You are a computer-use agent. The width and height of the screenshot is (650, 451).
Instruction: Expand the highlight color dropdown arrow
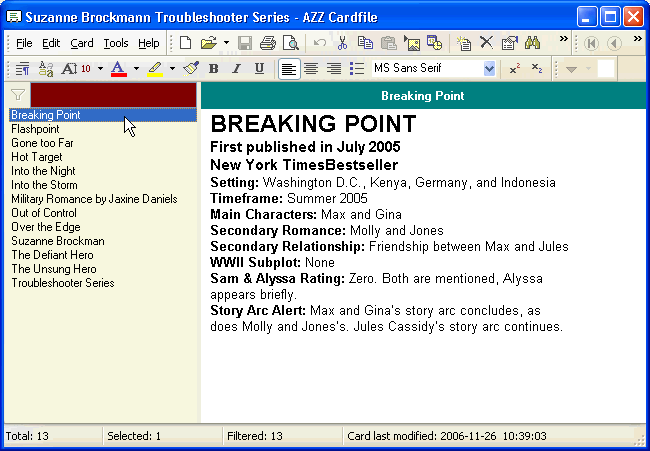coord(172,69)
